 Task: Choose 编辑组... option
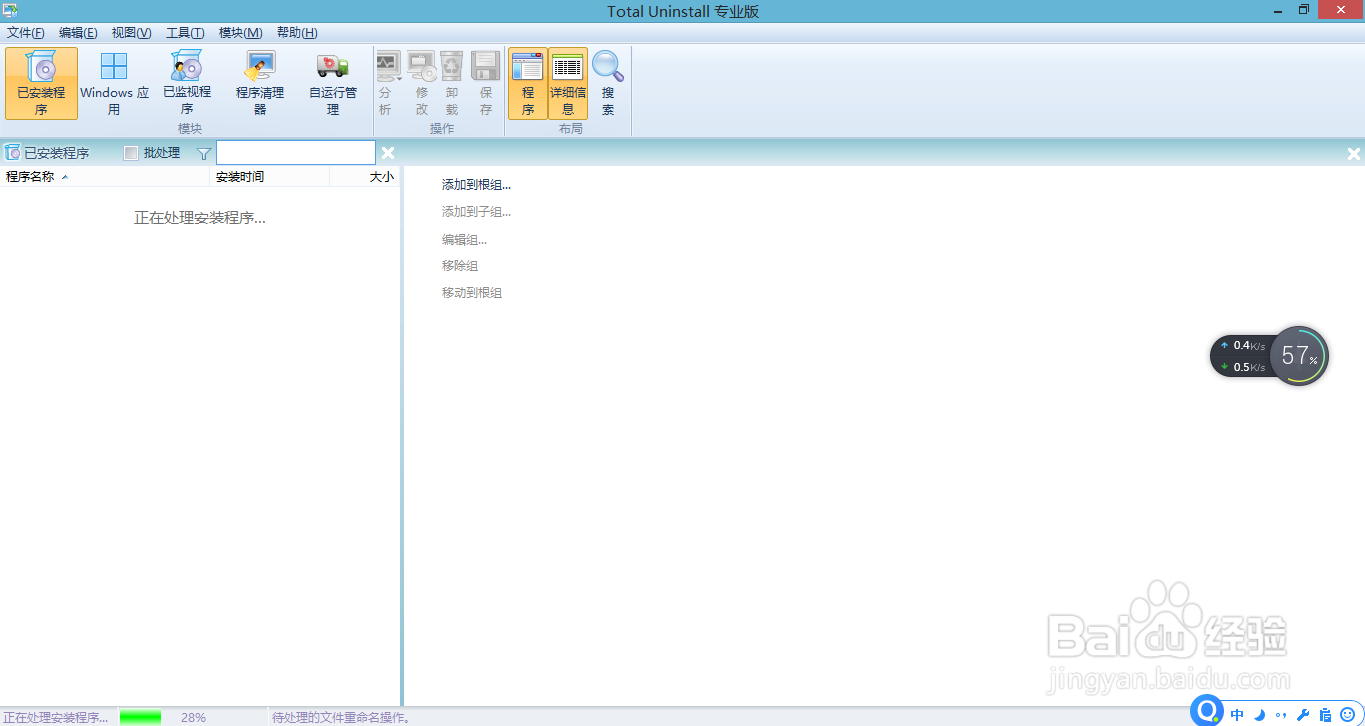[465, 240]
